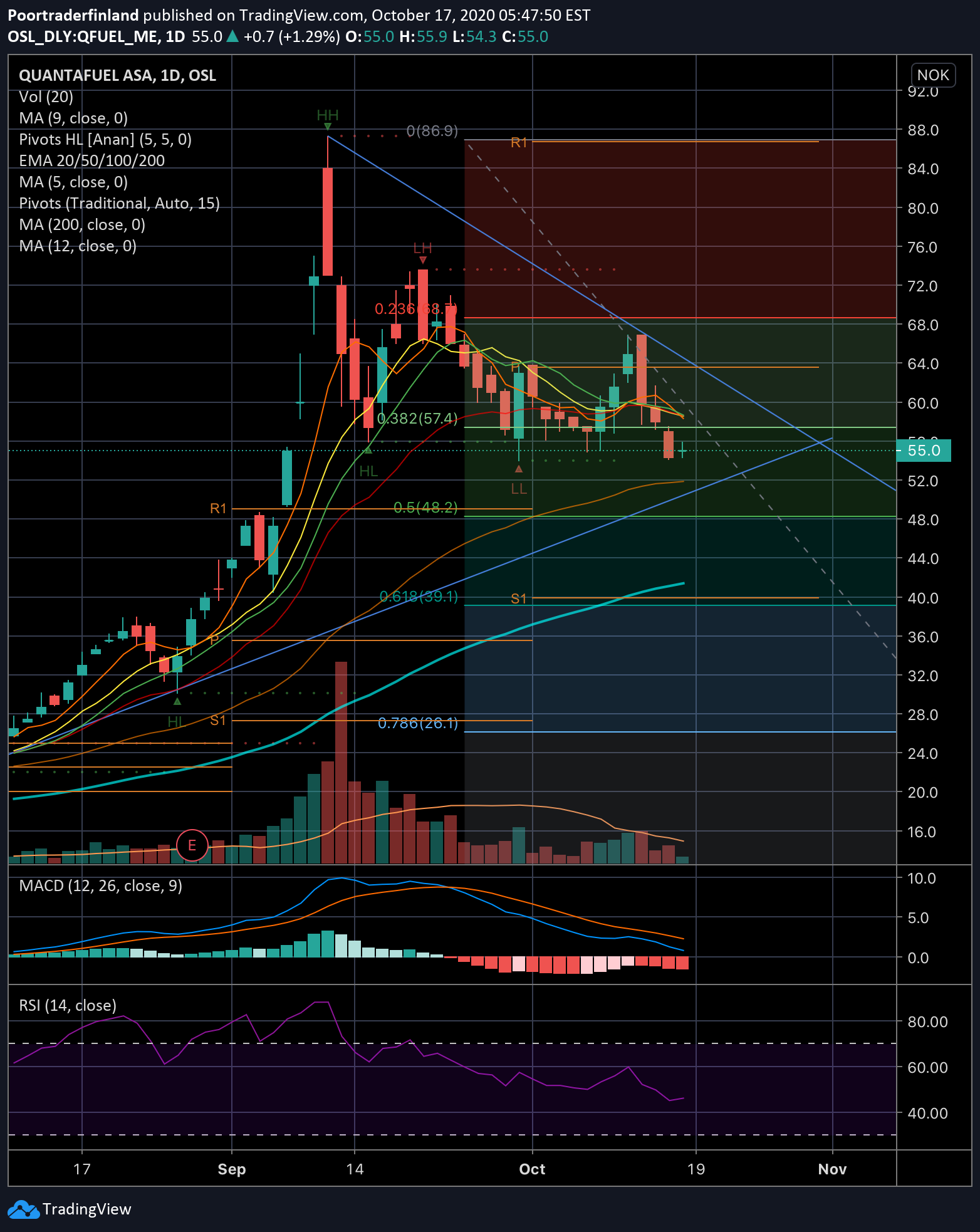
Task: Click the 'MACD (12, 26, close, 9)' label
Action: 101,885
